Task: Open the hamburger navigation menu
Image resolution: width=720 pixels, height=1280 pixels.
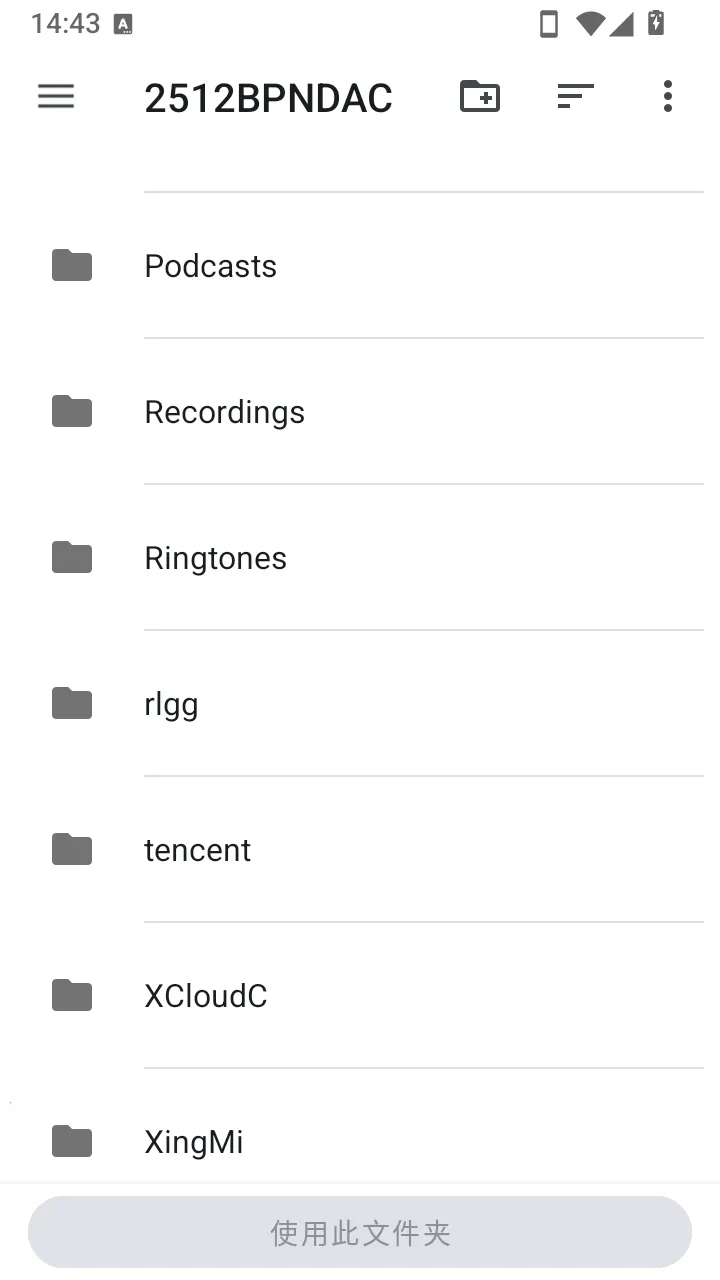Action: (x=56, y=96)
